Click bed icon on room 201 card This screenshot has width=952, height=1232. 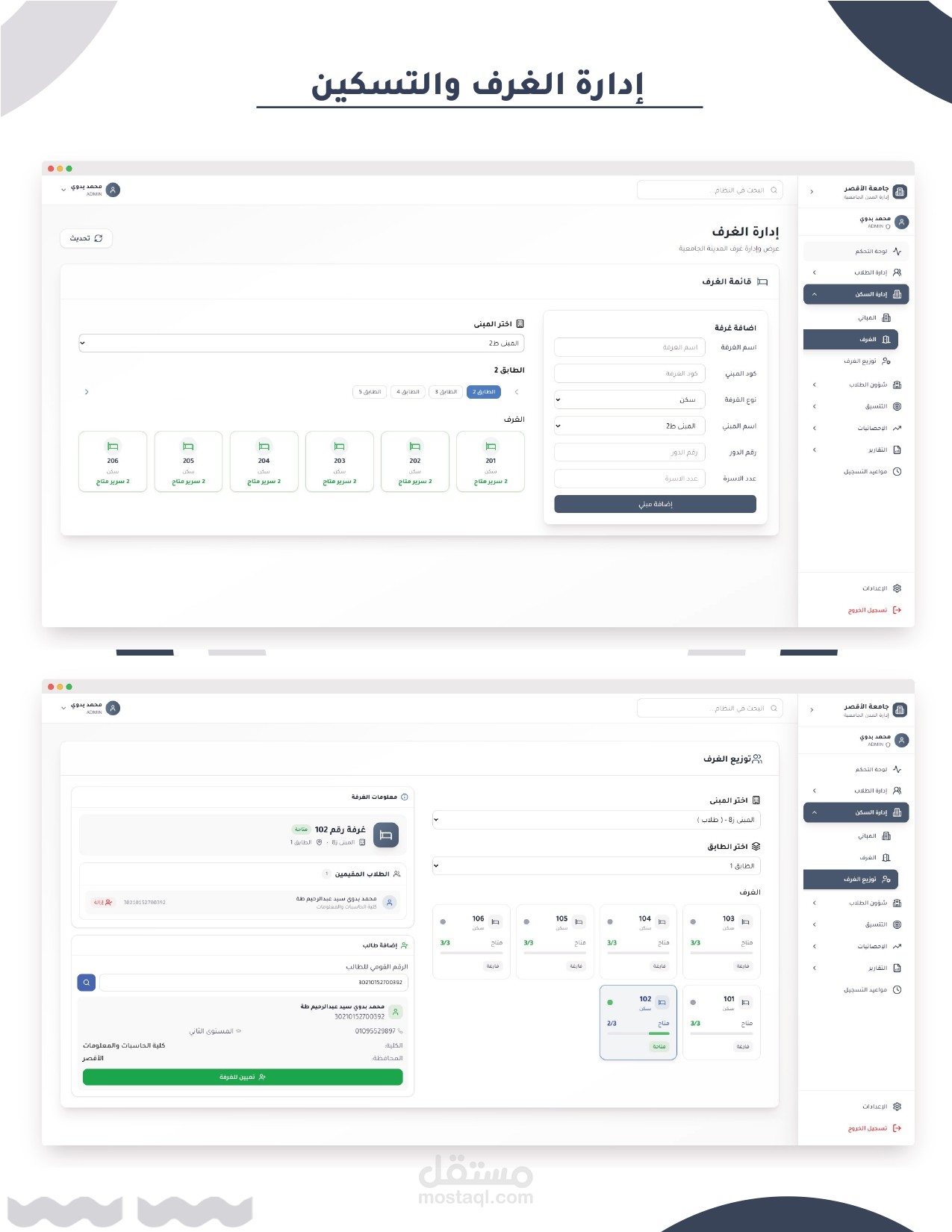(x=491, y=446)
